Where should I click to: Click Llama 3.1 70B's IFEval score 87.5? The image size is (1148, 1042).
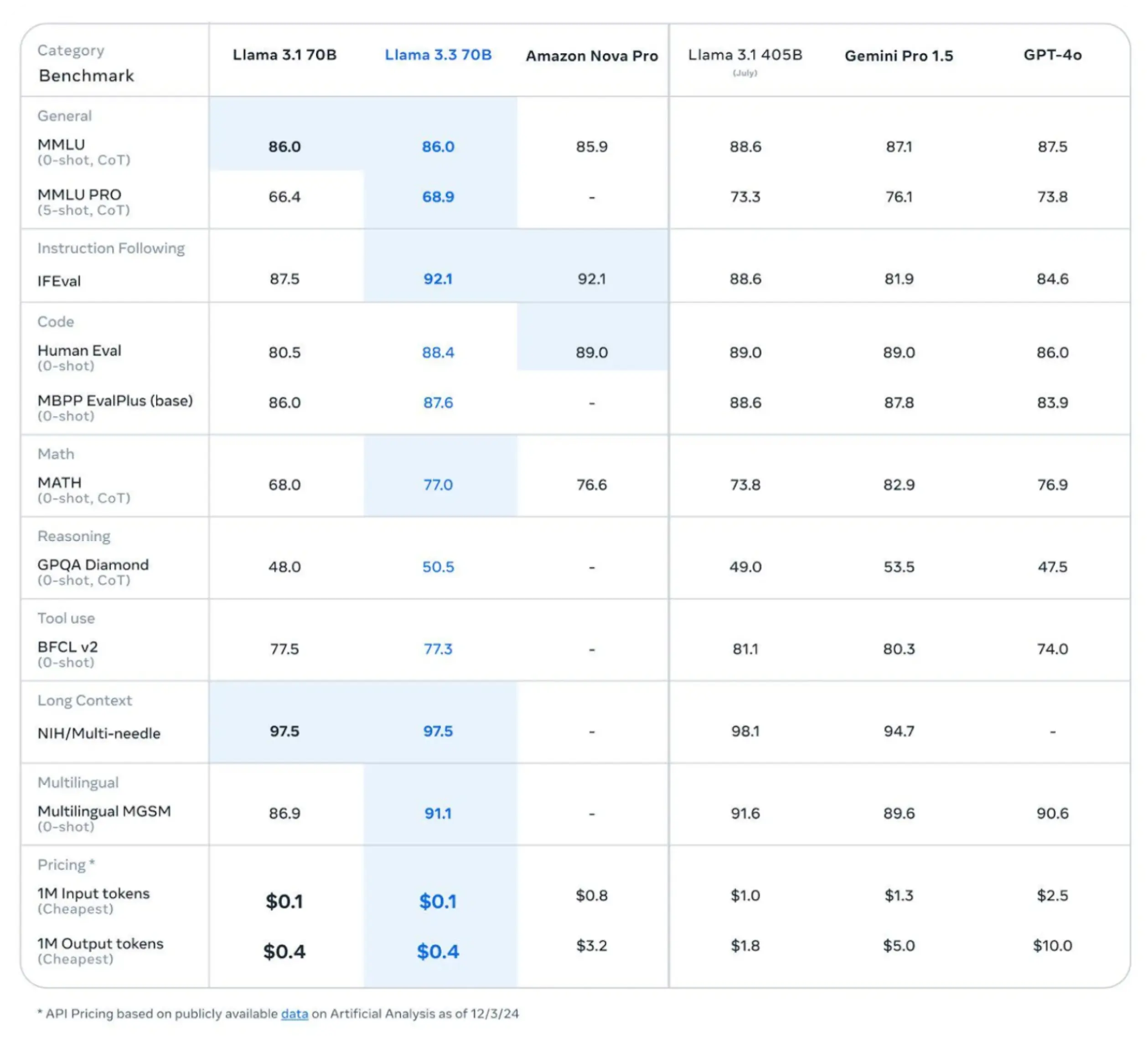pyautogui.click(x=284, y=279)
